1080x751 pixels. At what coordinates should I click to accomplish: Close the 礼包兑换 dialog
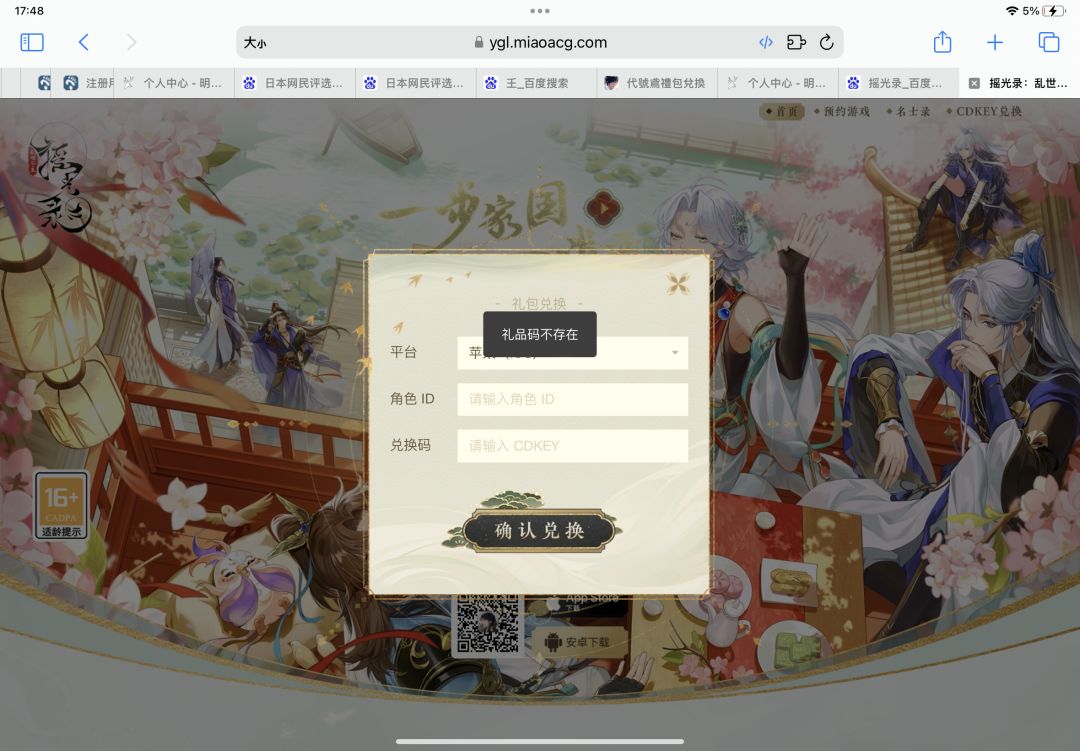(x=678, y=283)
